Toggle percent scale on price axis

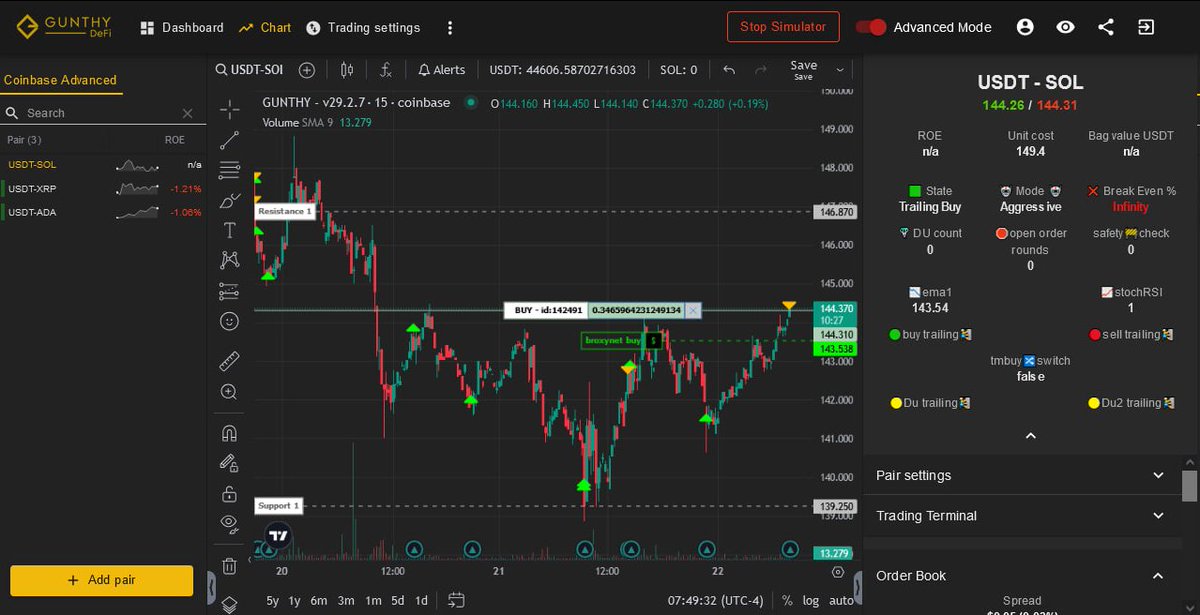787,601
